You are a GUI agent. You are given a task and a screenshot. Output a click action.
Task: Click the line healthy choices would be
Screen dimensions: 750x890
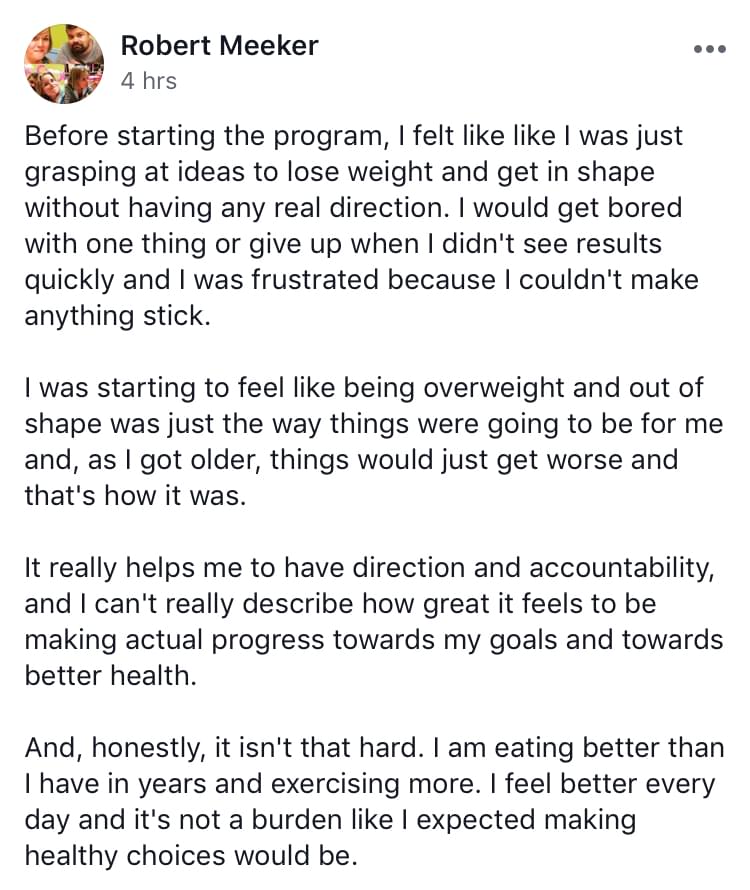point(191,855)
